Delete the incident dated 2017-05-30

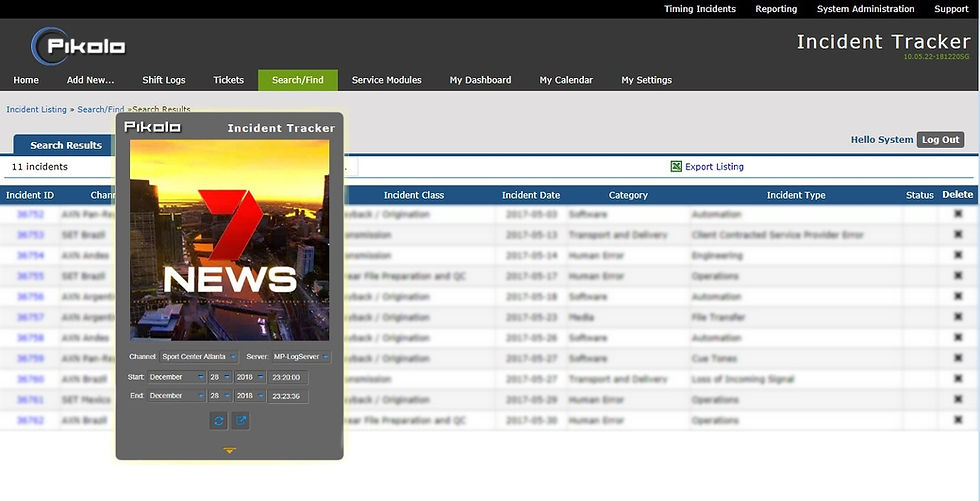click(x=958, y=420)
